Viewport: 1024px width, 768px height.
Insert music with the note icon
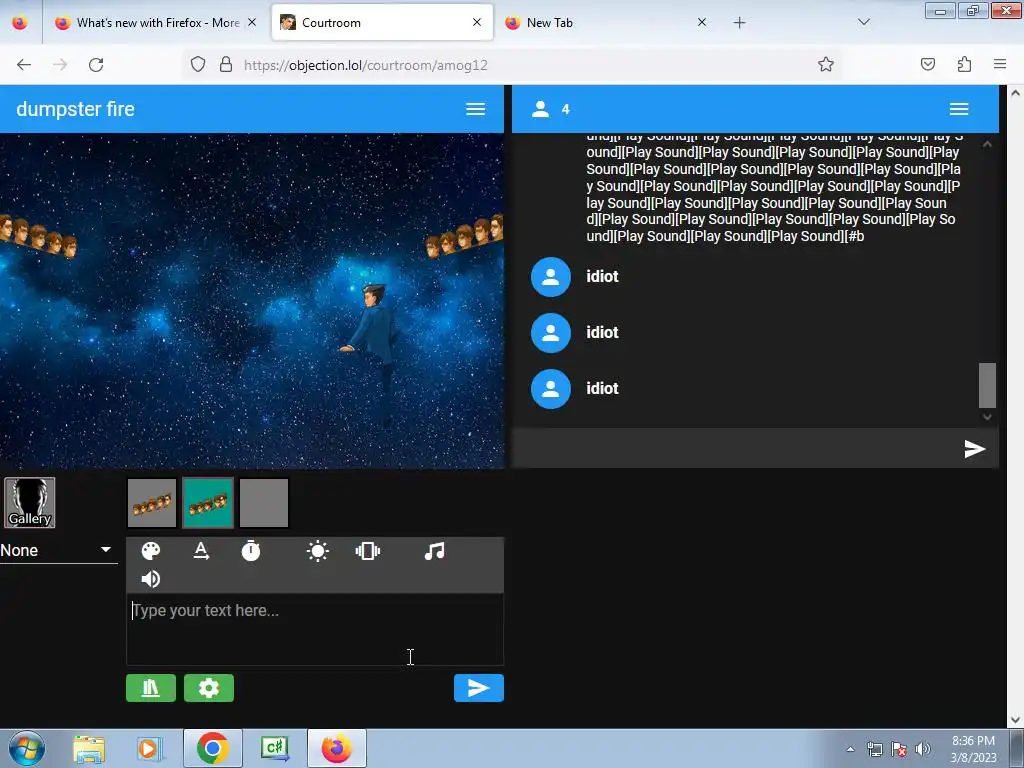(434, 551)
